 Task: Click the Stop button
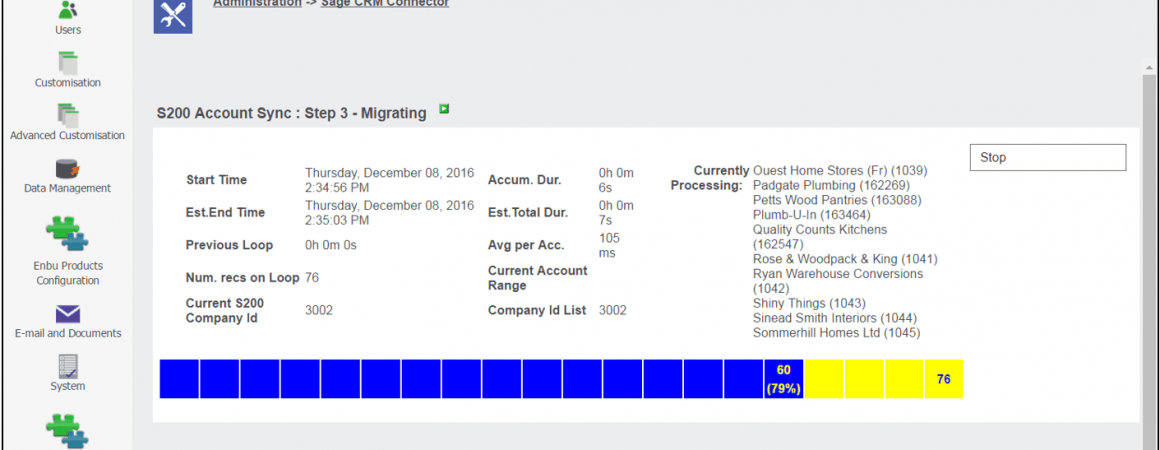(x=1048, y=158)
